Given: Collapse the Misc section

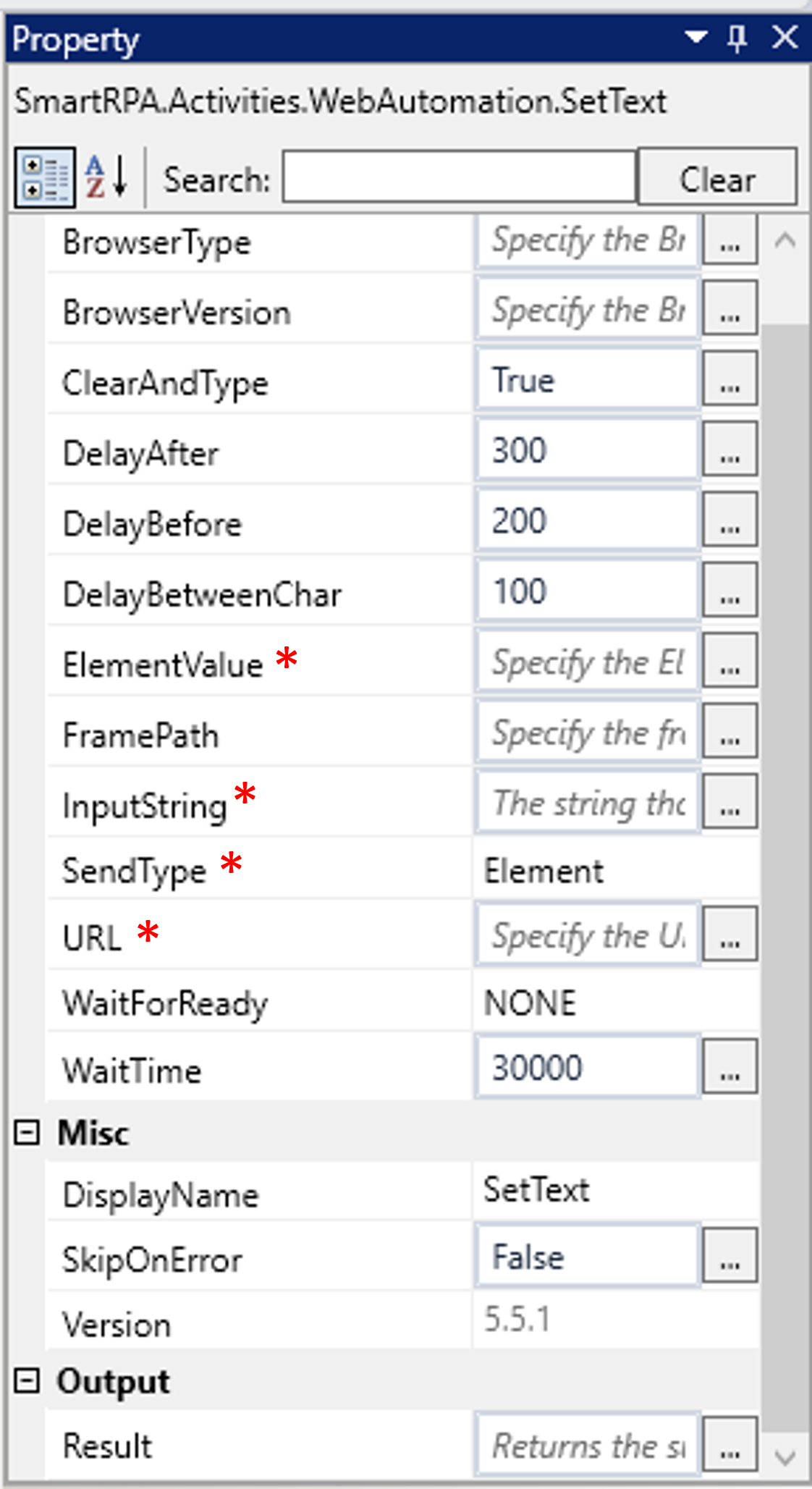Looking at the screenshot, I should [28, 1133].
